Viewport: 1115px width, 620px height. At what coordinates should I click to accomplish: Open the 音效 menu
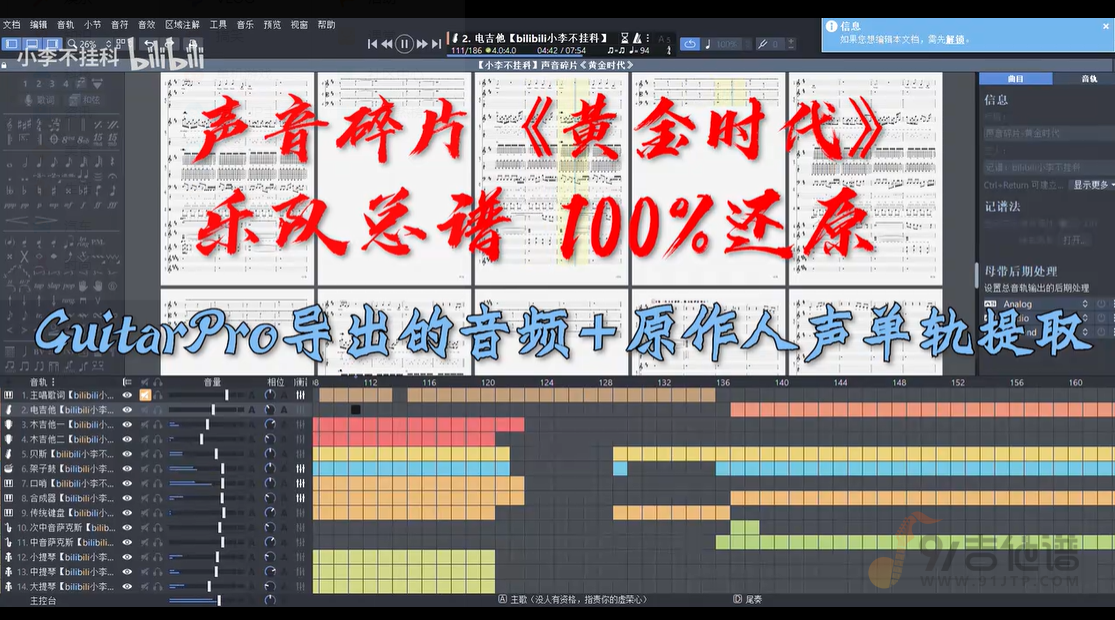(x=146, y=25)
